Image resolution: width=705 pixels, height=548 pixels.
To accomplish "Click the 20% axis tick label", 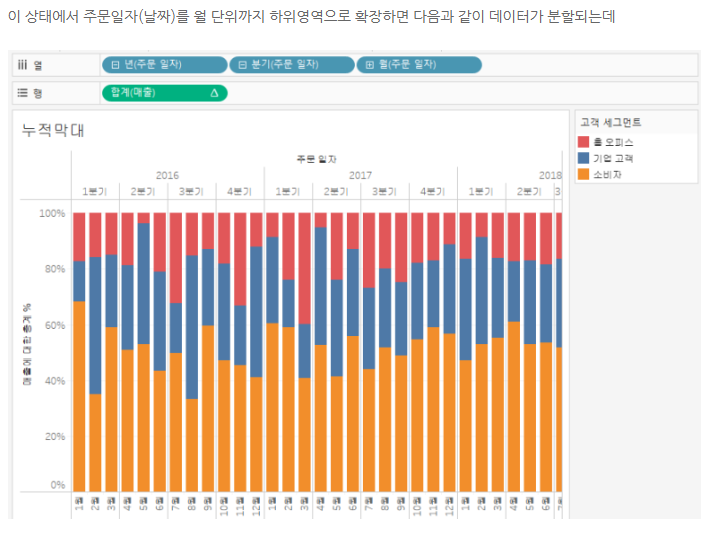I will click(x=55, y=437).
